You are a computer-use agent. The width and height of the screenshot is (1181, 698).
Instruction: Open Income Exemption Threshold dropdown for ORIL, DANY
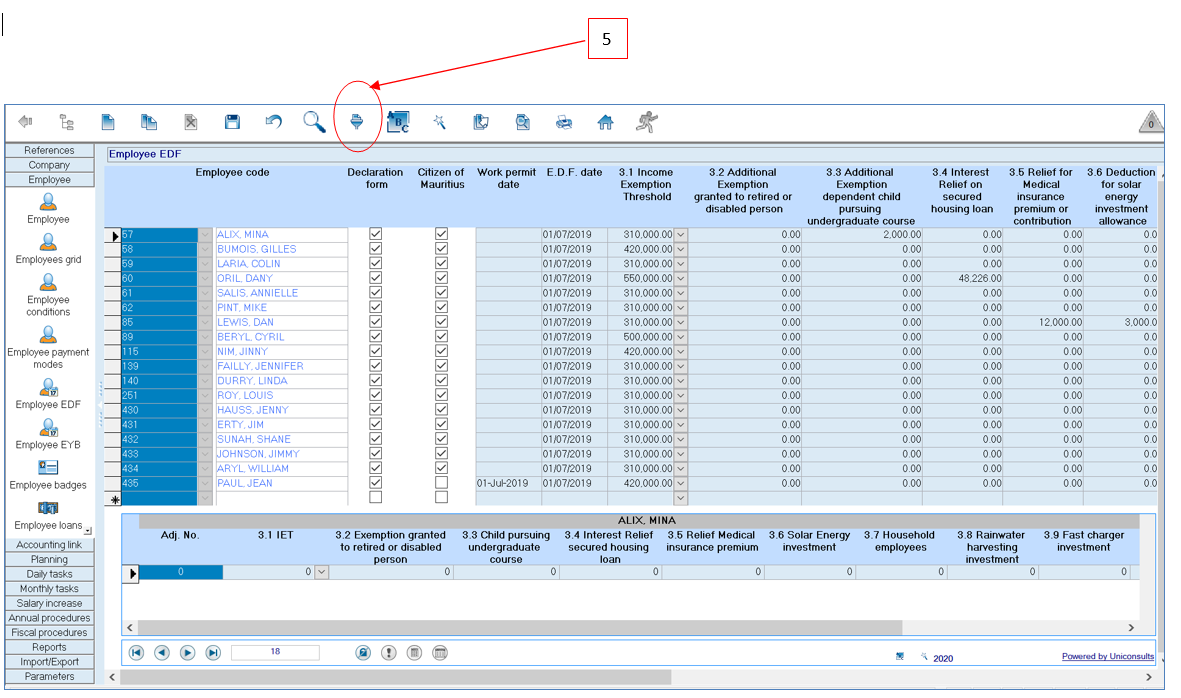coord(681,279)
